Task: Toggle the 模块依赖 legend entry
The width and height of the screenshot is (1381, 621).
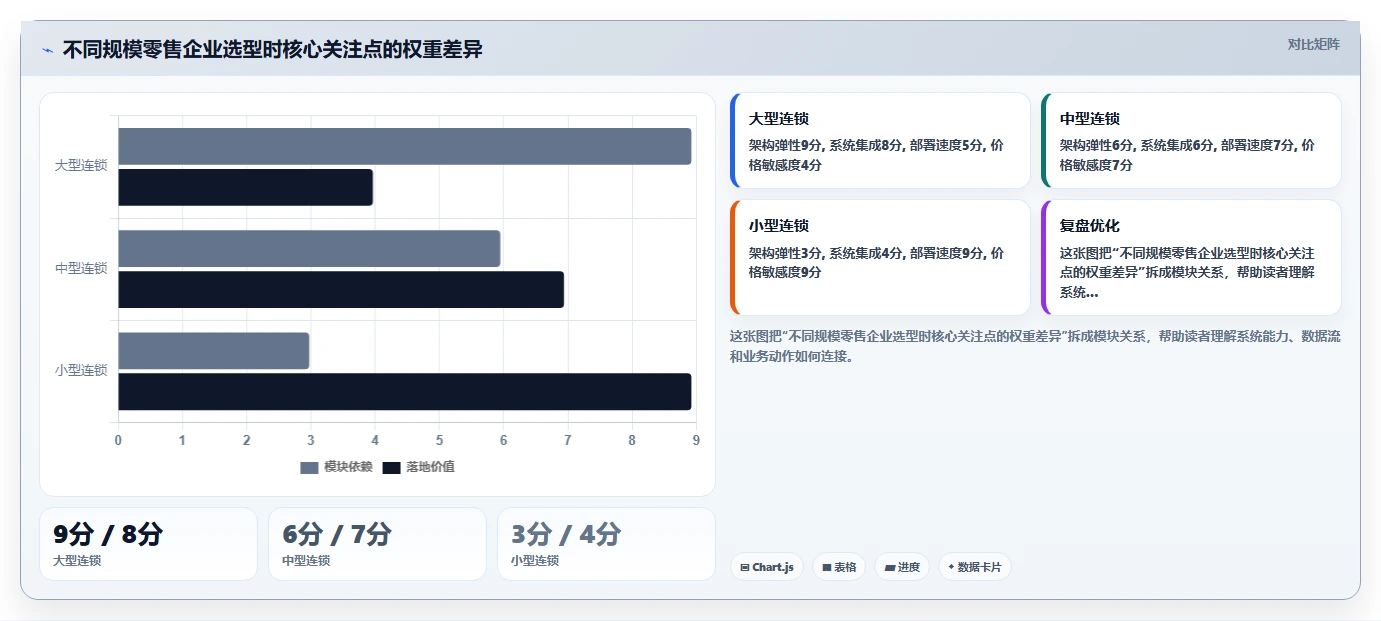Action: 336,467
